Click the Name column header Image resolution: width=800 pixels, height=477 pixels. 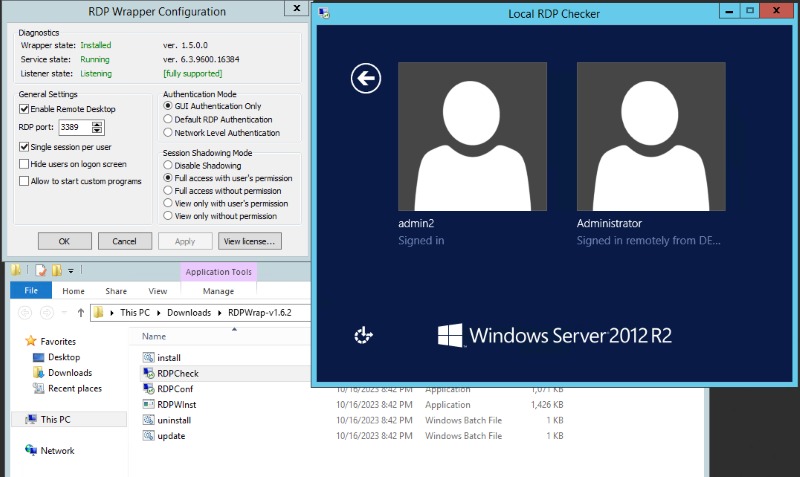coord(154,336)
